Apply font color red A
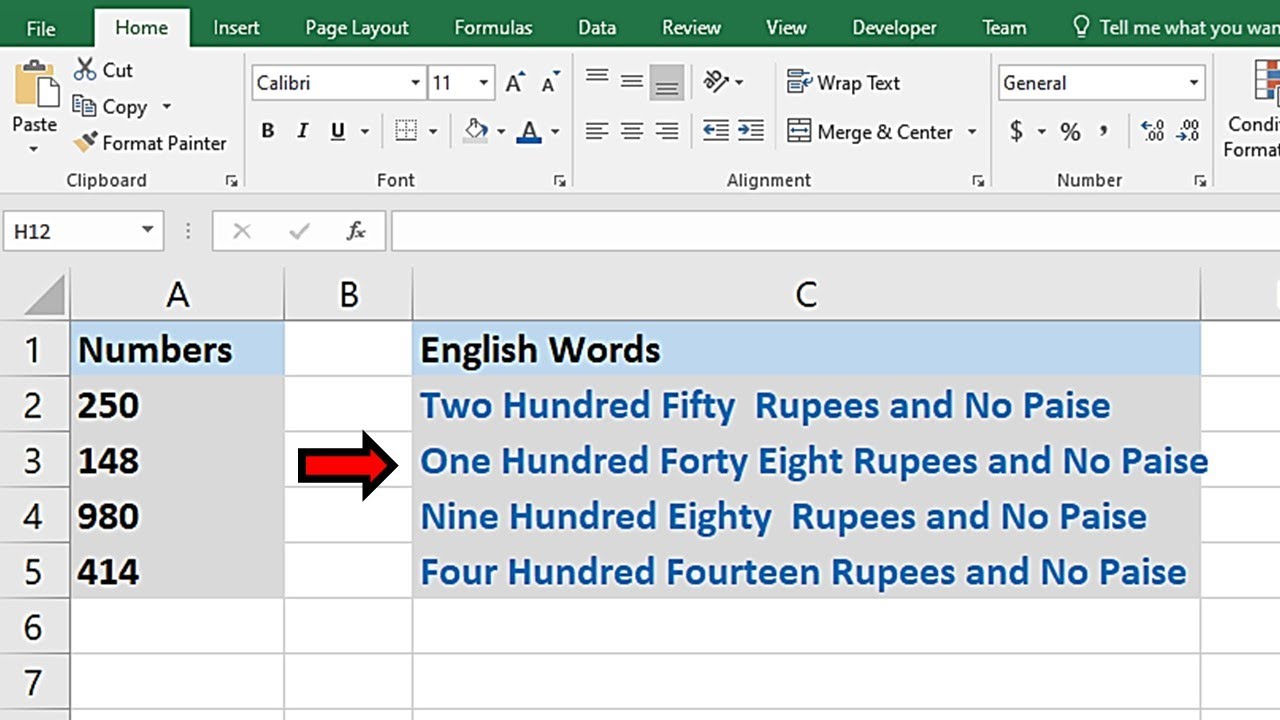This screenshot has width=1280, height=720. pyautogui.click(x=529, y=131)
